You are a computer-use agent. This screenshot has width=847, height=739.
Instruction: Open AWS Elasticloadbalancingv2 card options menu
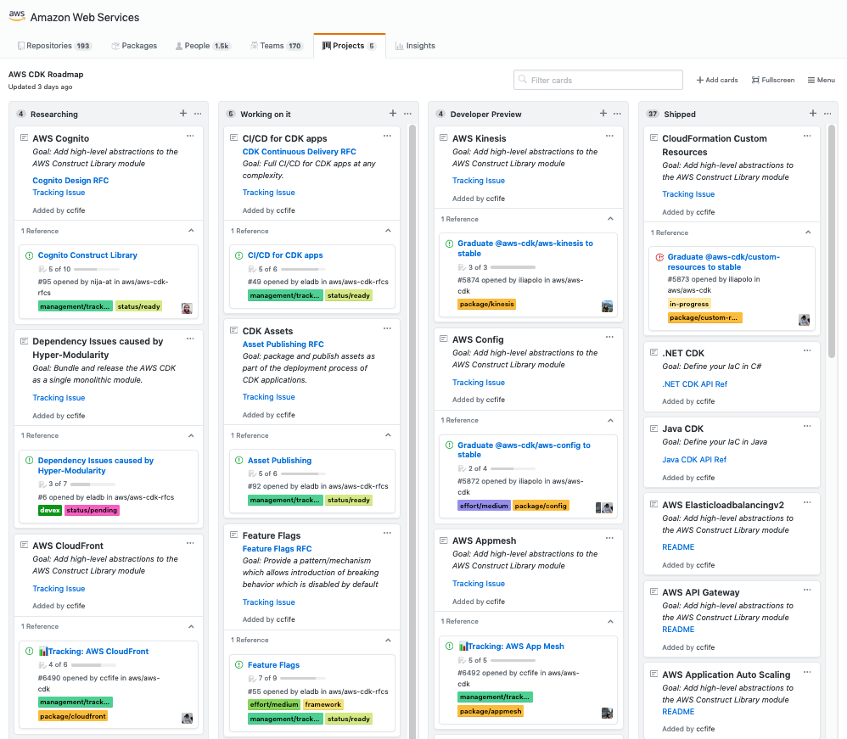click(x=807, y=502)
